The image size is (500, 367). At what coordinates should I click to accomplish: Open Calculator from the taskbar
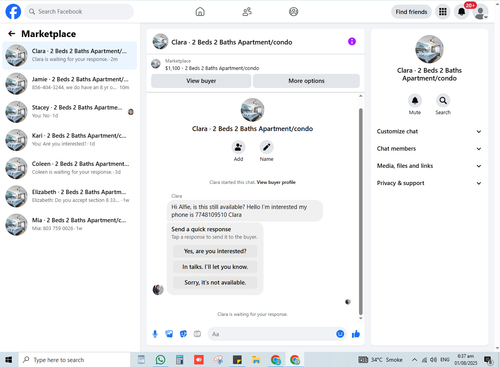[x=180, y=360]
